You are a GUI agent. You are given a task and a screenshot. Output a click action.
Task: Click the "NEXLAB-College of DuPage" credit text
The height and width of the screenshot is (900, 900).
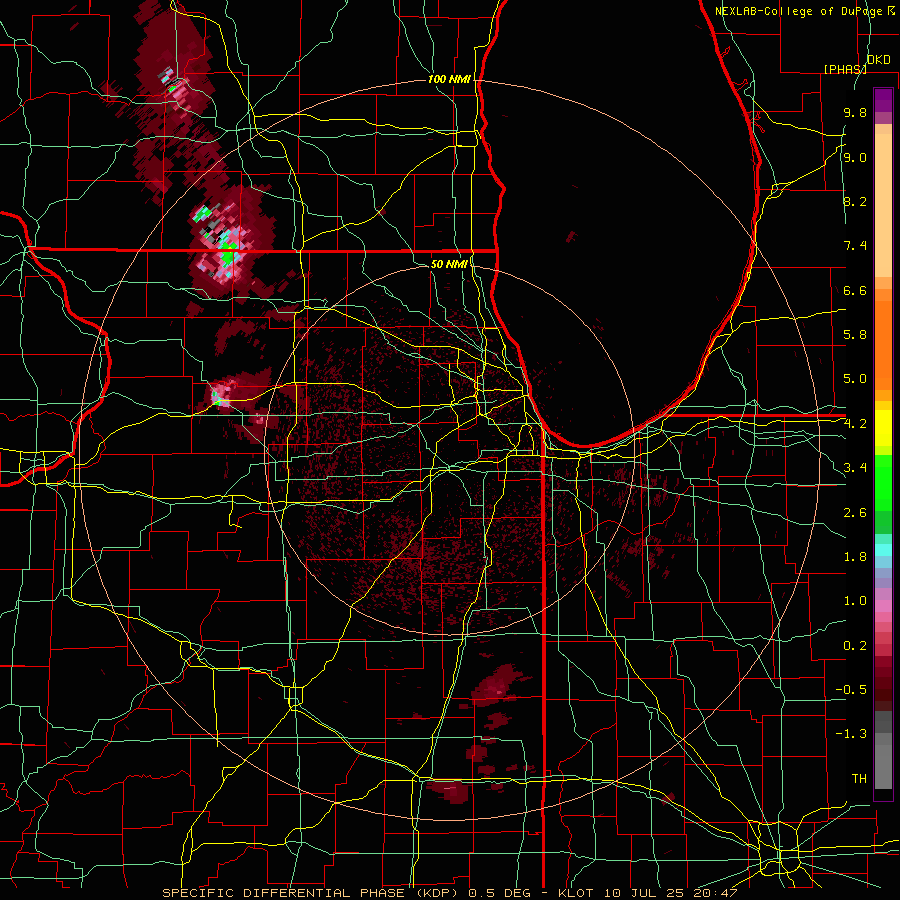pyautogui.click(x=800, y=11)
